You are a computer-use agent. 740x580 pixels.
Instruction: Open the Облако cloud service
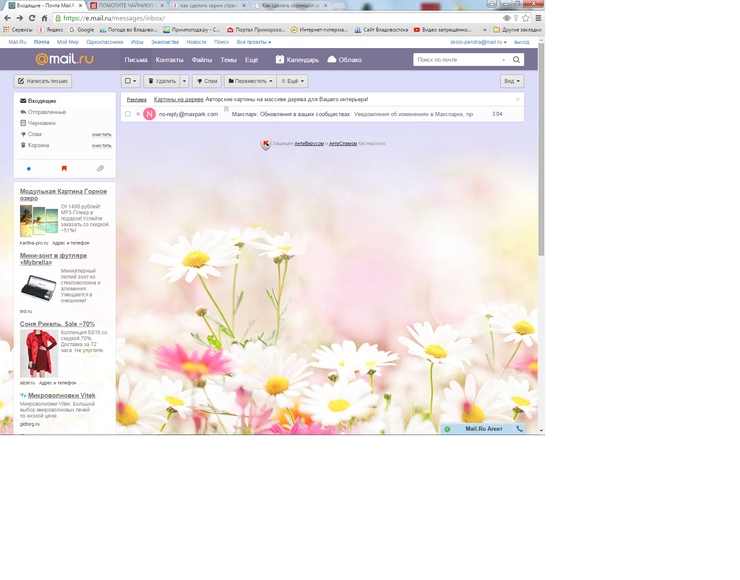click(344, 60)
